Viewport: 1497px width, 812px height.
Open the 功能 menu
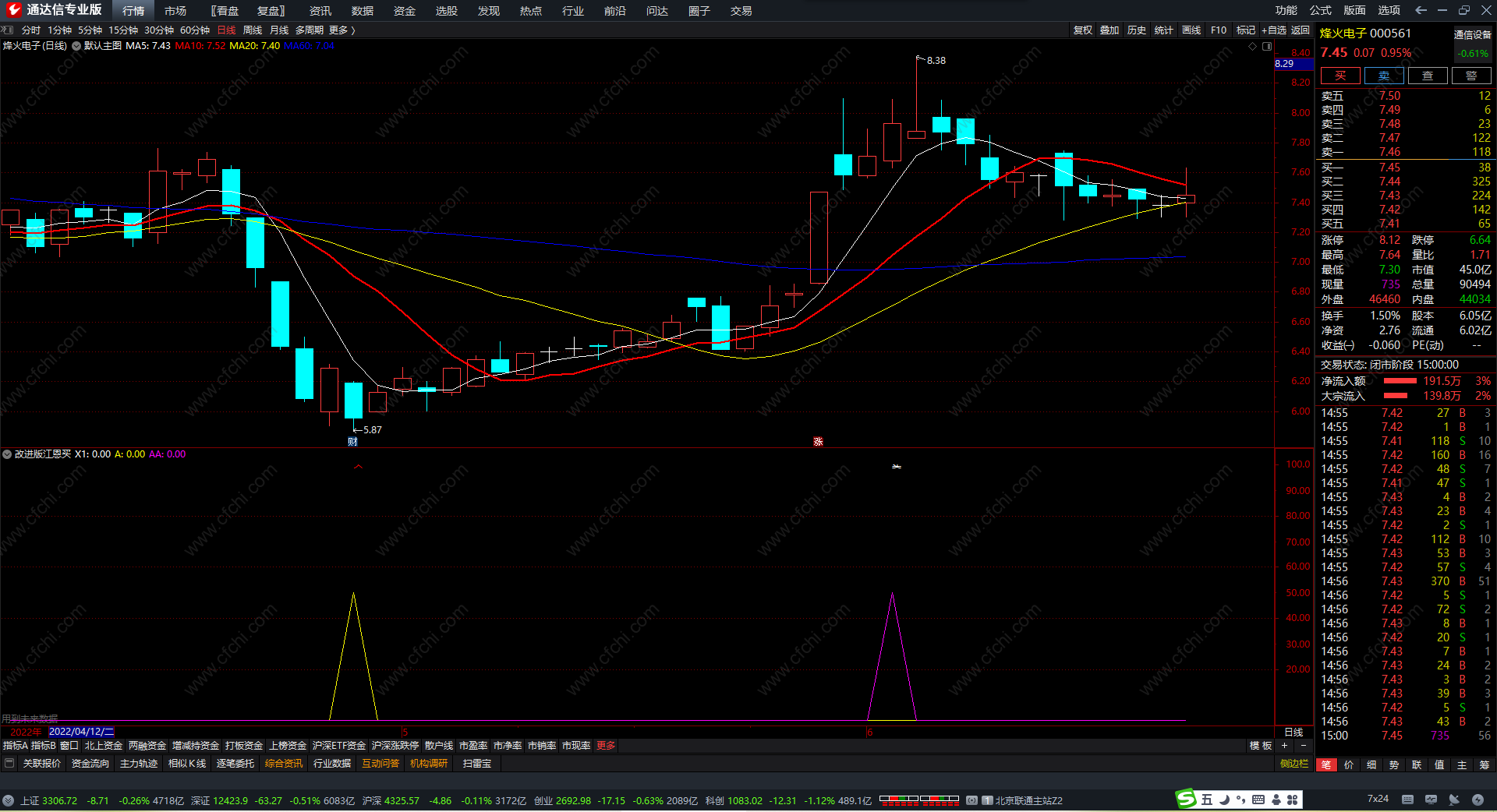tap(1286, 10)
